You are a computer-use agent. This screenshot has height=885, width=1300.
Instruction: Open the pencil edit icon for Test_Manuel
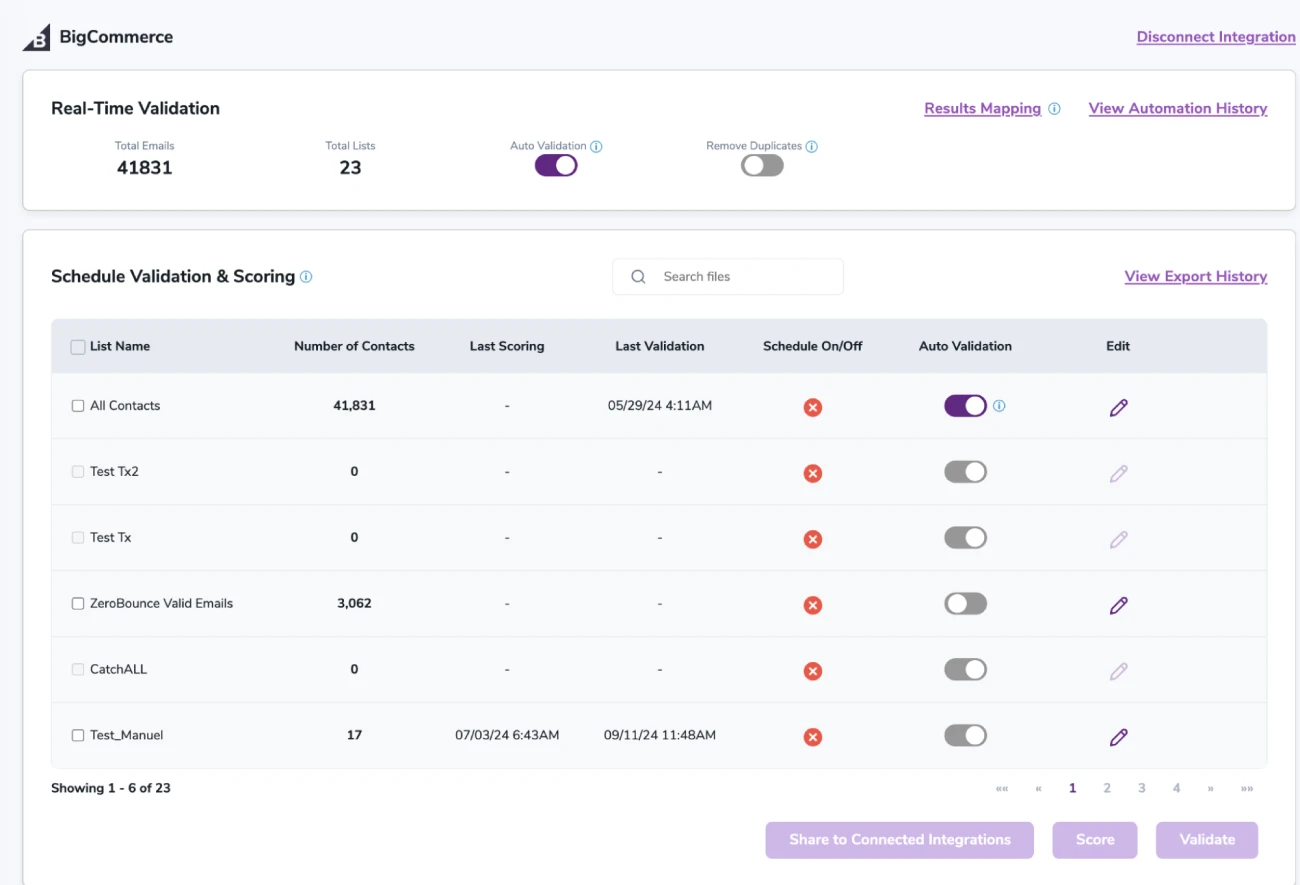[1117, 736]
